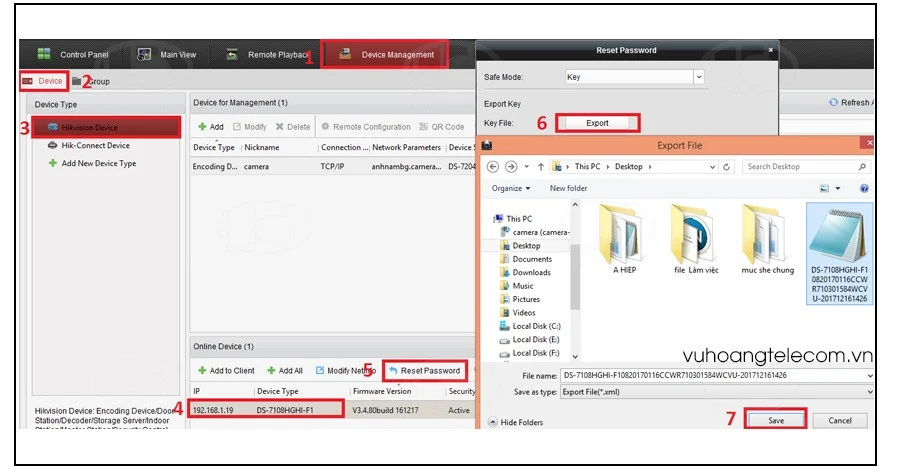The height and width of the screenshot is (474, 900).
Task: Click Delete in device toolbar
Action: (x=293, y=127)
